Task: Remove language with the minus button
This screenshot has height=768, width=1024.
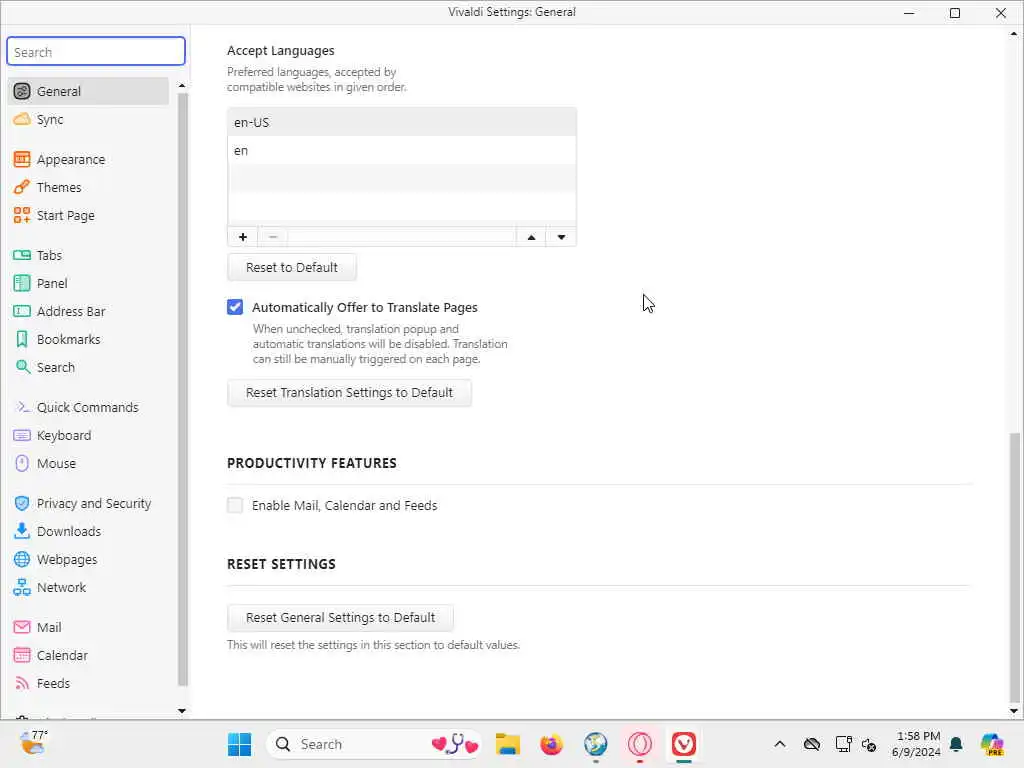Action: point(273,237)
